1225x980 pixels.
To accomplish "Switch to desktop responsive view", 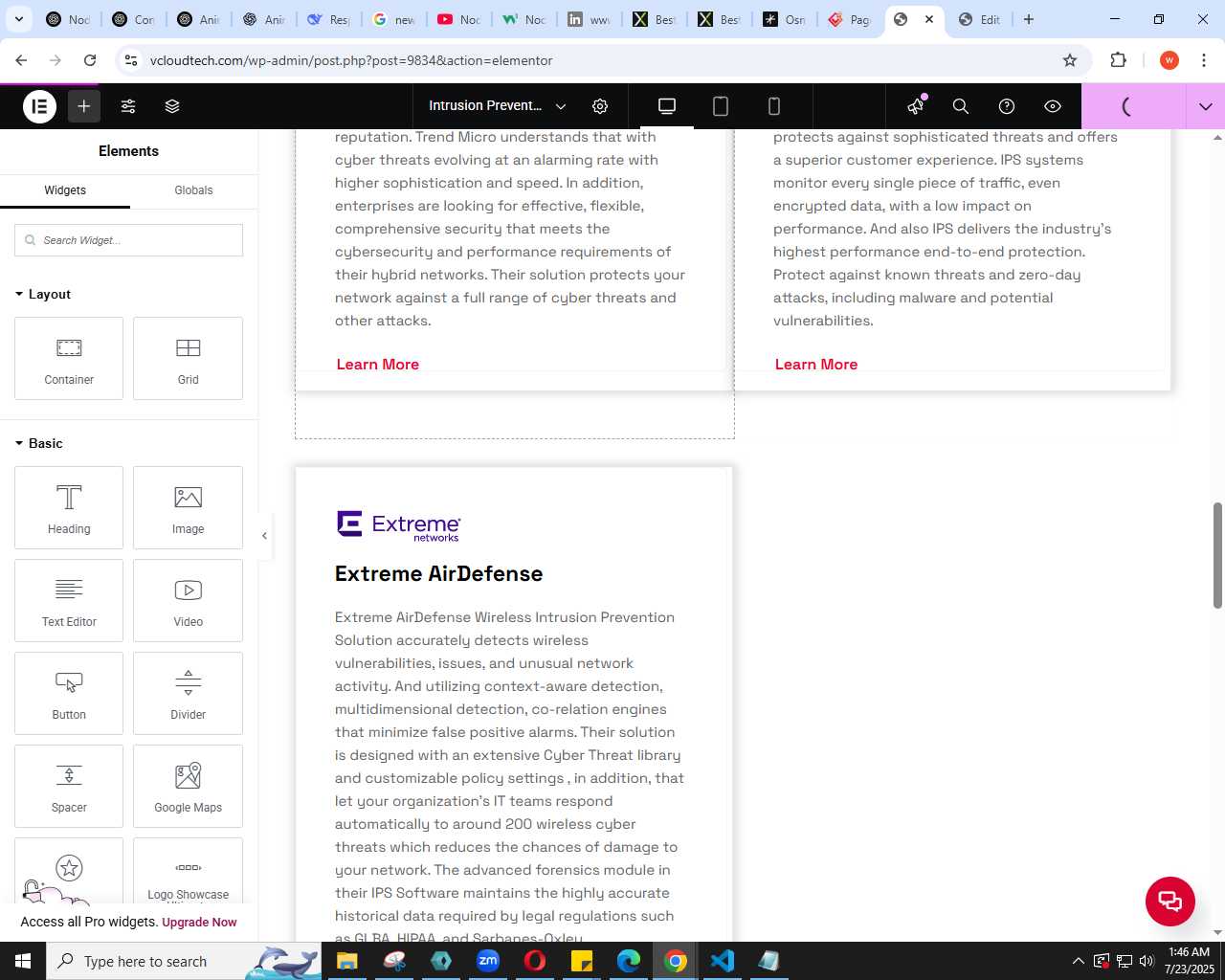I will pos(667,106).
